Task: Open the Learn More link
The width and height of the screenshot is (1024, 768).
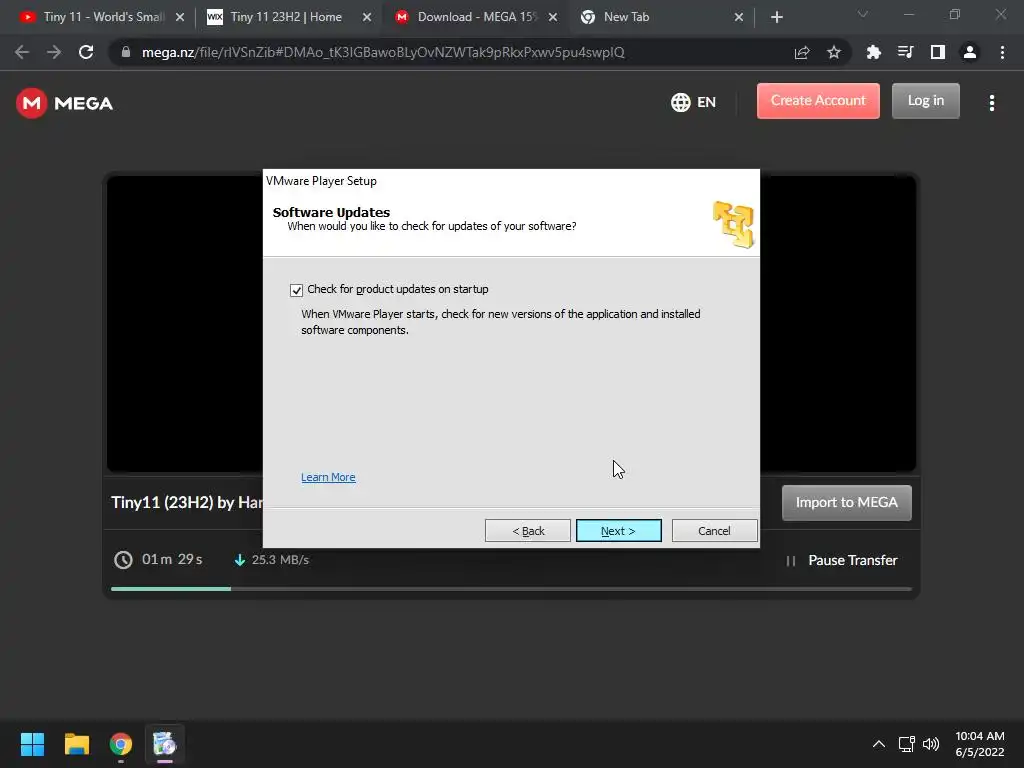Action: (328, 477)
